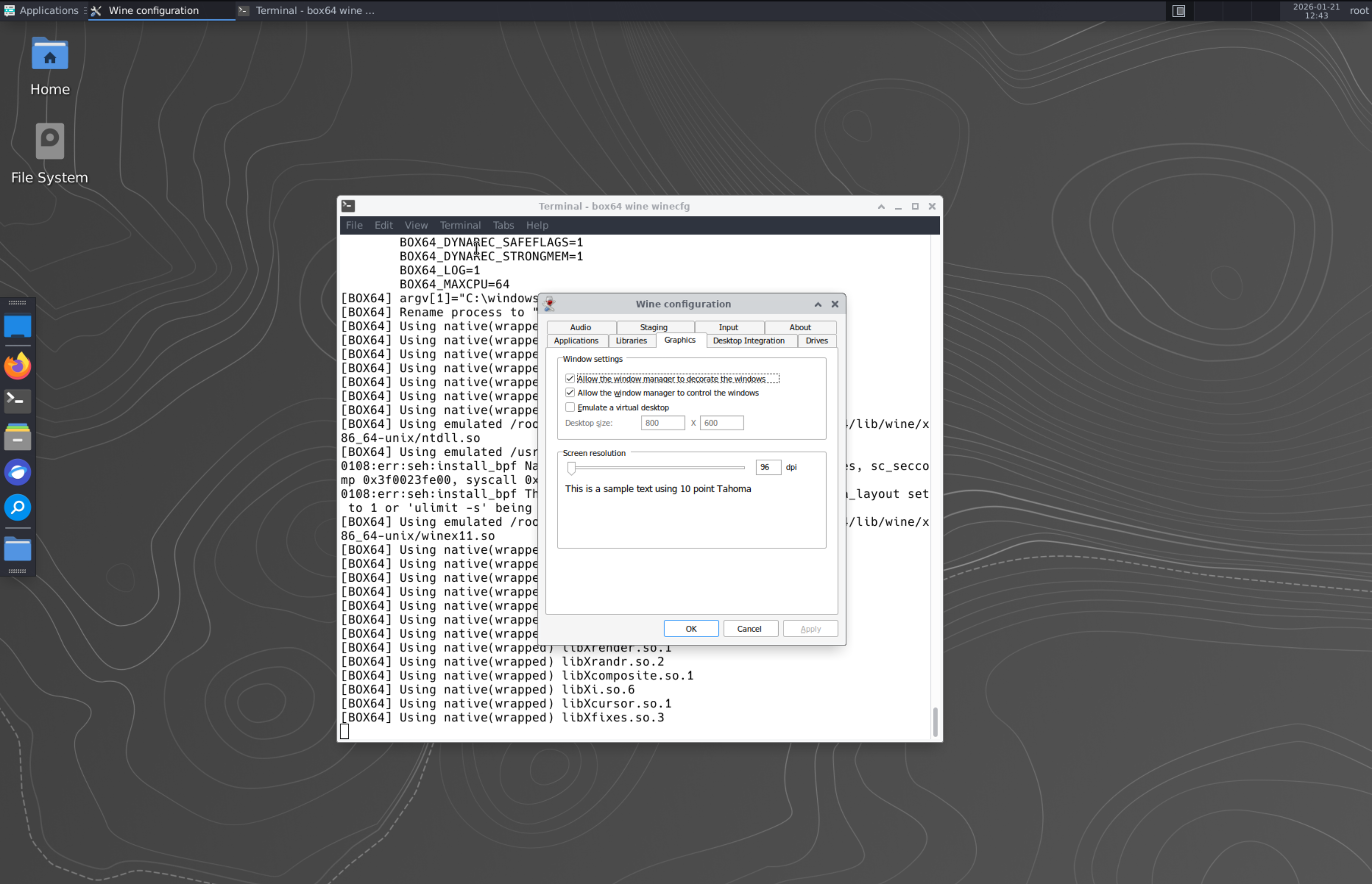Image resolution: width=1372 pixels, height=884 pixels.
Task: Click the screen resolution dpi slider handle
Action: (x=571, y=468)
